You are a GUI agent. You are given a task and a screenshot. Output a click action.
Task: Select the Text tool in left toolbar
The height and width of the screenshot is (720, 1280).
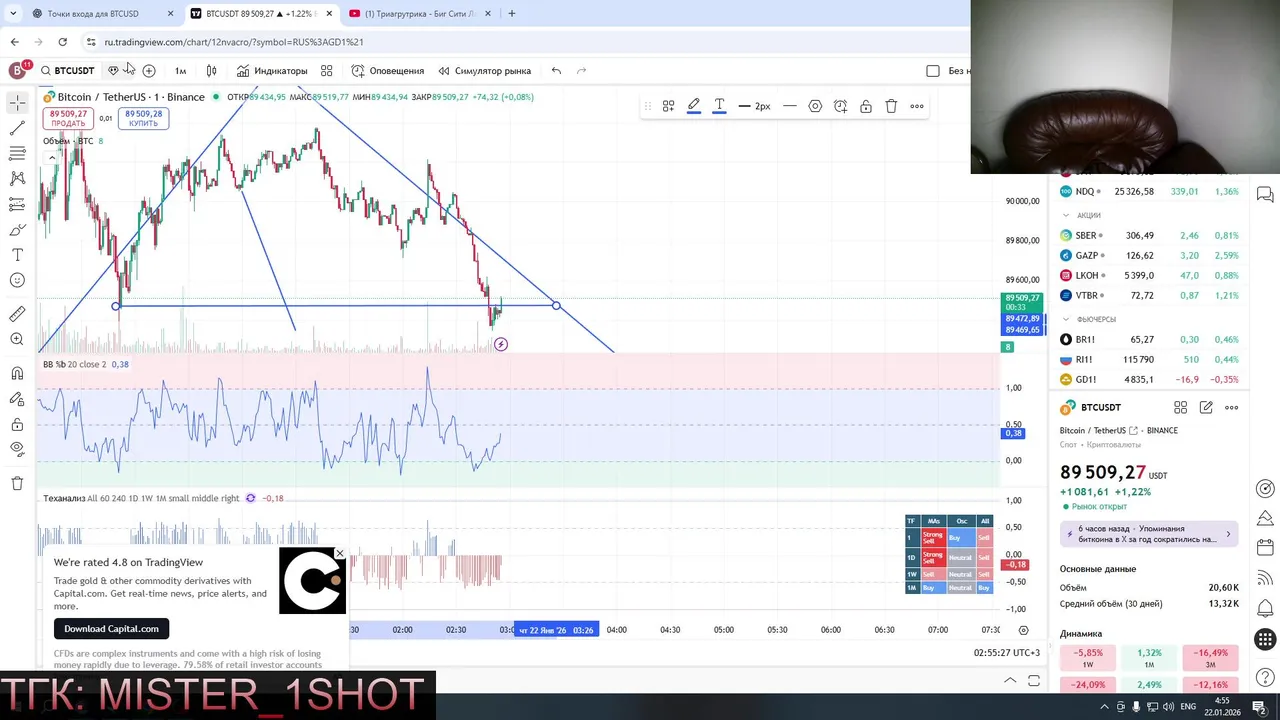pyautogui.click(x=17, y=255)
